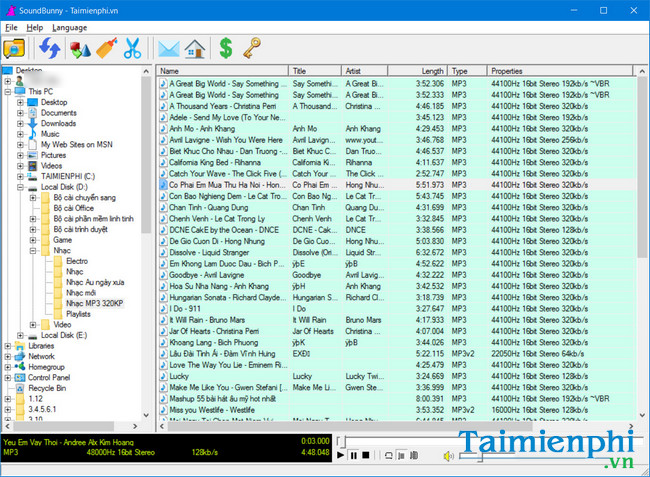Open the 'Nhạc Au ngày xưa' folder
The height and width of the screenshot is (477, 650).
(95, 282)
